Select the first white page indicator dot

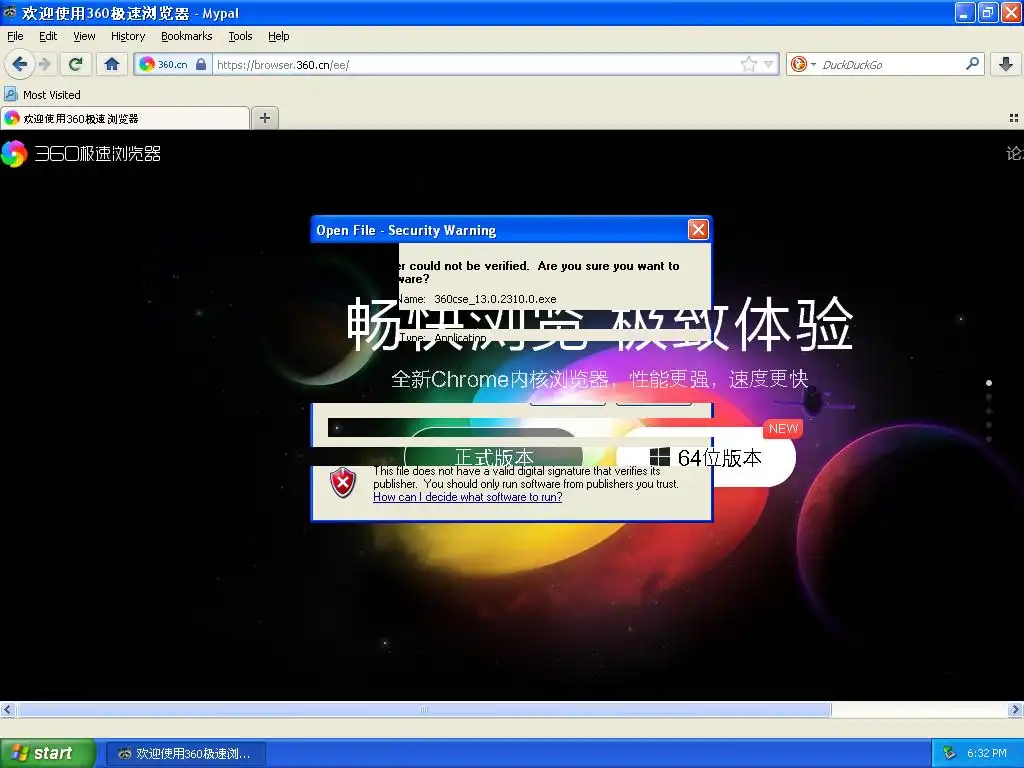[x=989, y=383]
